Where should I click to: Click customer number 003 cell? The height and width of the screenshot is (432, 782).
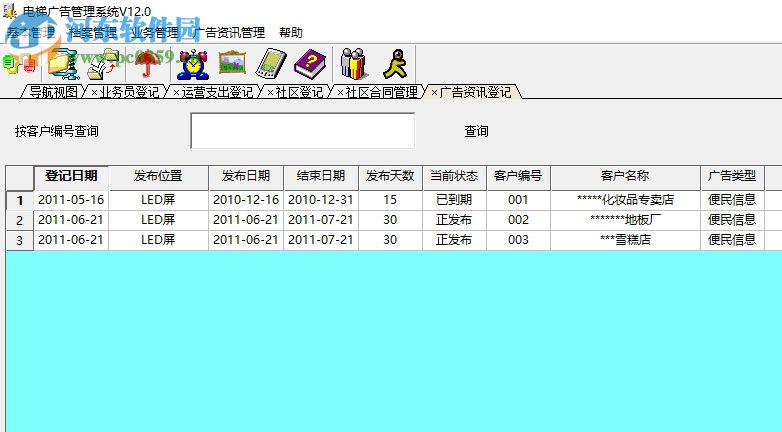click(518, 240)
